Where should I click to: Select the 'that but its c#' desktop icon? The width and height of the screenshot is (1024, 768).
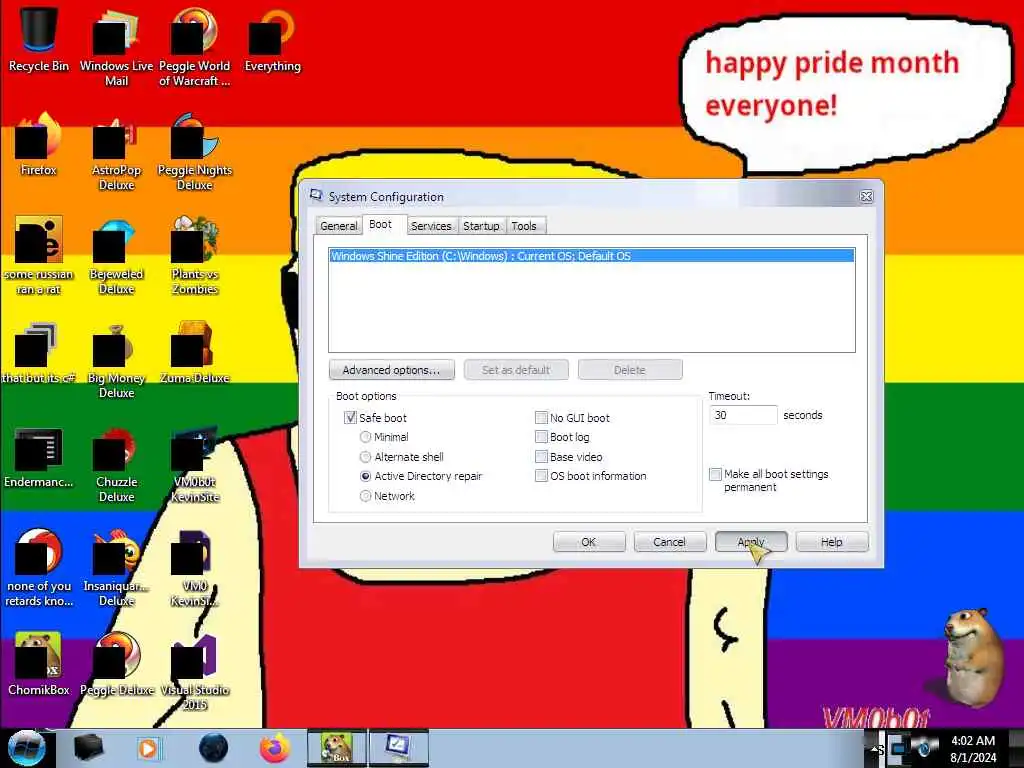tap(39, 353)
